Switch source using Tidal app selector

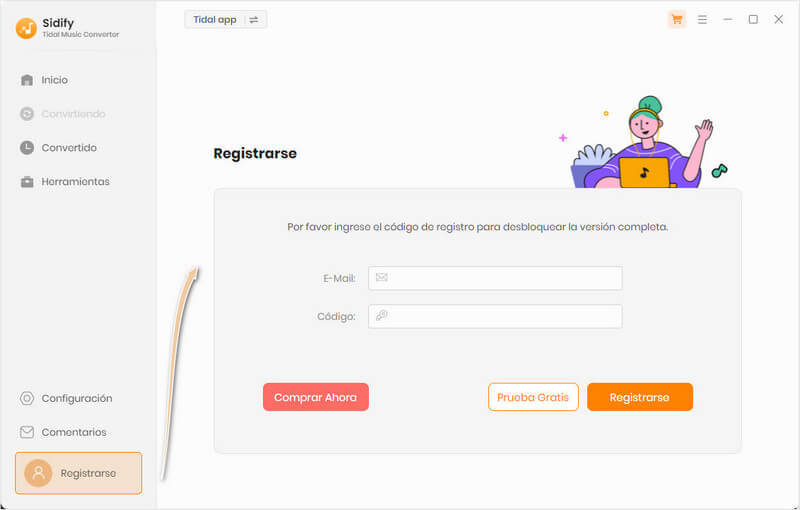226,20
